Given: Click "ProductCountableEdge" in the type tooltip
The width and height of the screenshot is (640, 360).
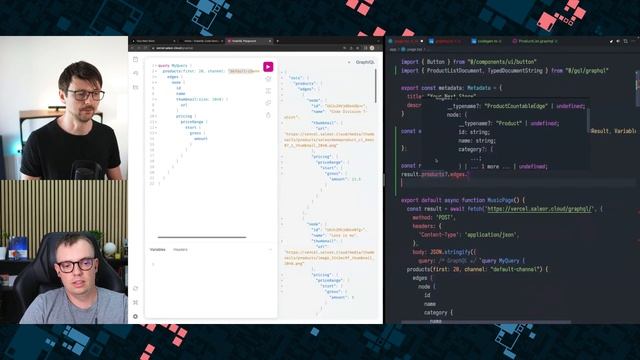Looking at the screenshot, I should (515, 106).
